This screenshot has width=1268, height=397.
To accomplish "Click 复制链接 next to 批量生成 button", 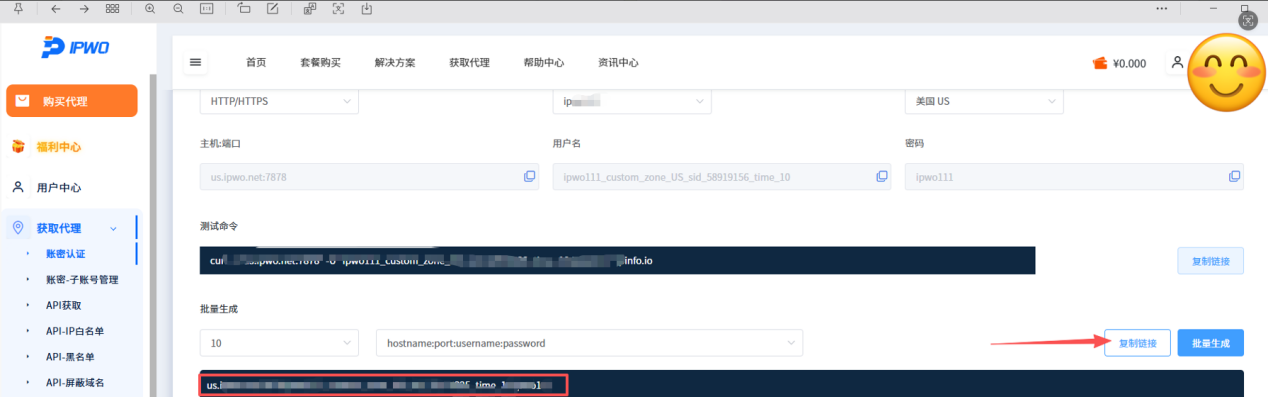I will pyautogui.click(x=1138, y=343).
